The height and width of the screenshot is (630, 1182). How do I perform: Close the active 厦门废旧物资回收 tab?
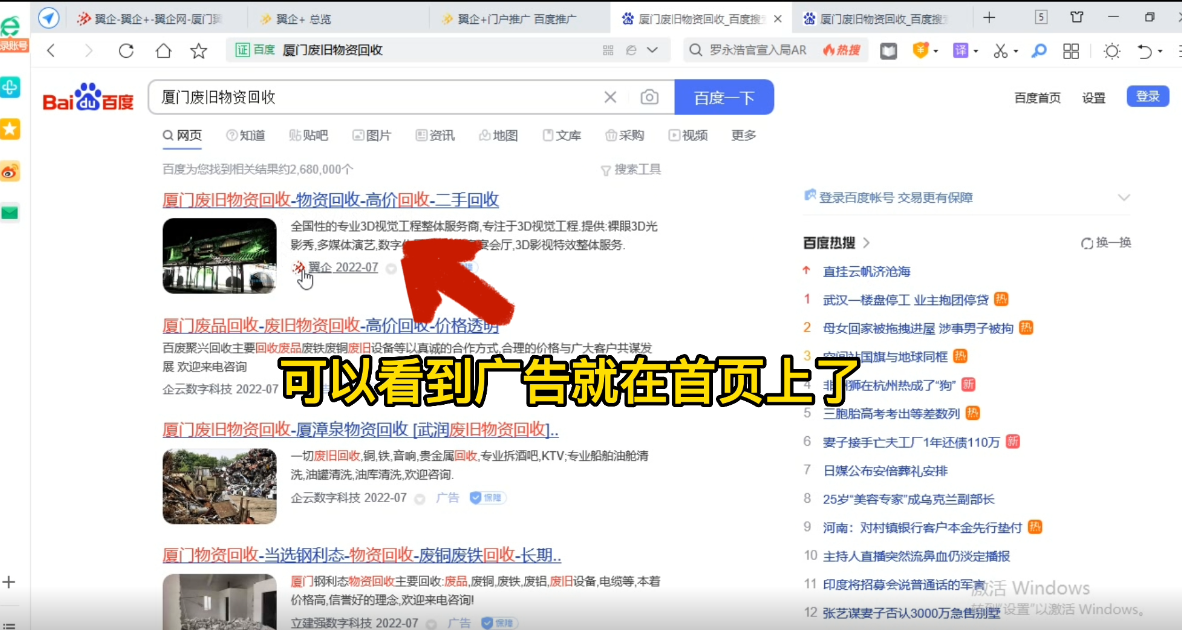(x=778, y=19)
